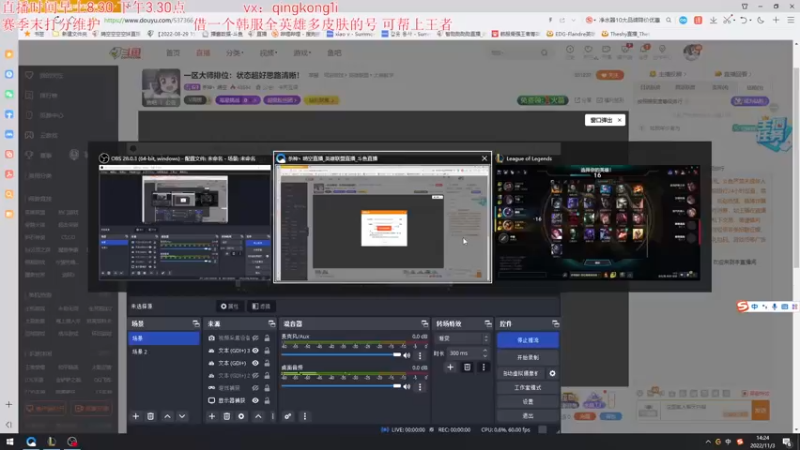
Task: Open the mixer panel three-dot menu
Action: 305,416
